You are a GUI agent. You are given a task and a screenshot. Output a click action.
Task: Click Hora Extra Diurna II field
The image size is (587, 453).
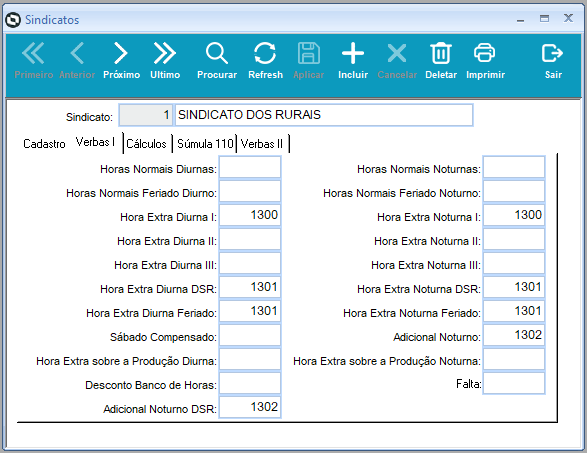click(250, 239)
